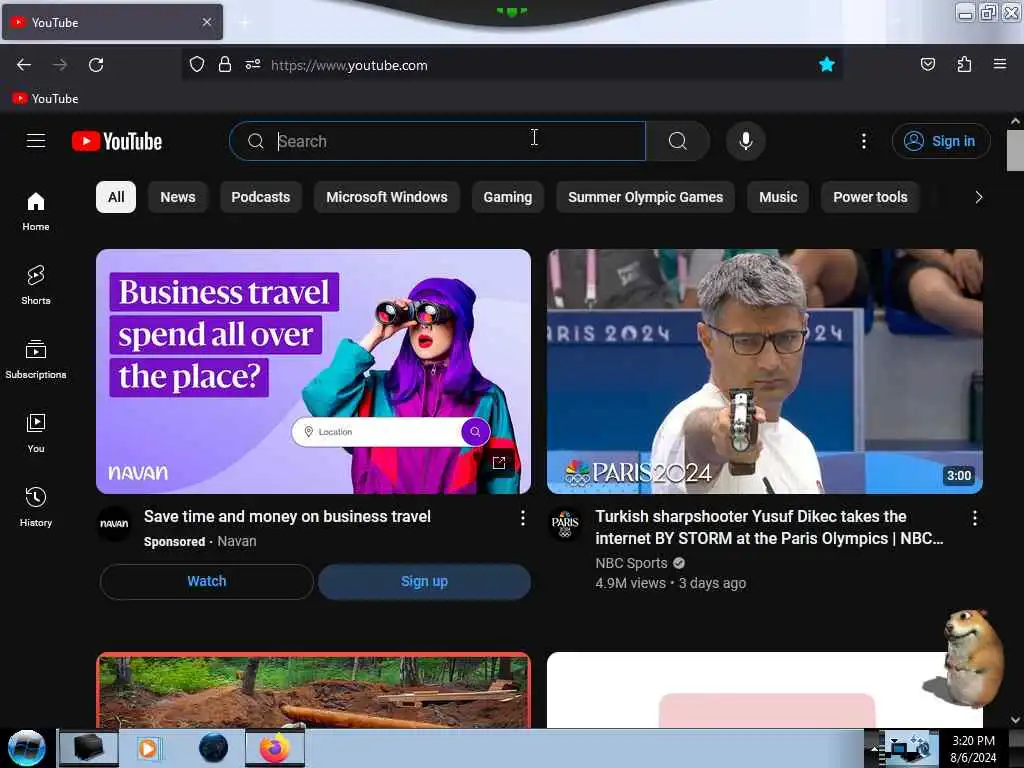Toggle the bookmark star
The height and width of the screenshot is (768, 1024).
pyautogui.click(x=827, y=64)
